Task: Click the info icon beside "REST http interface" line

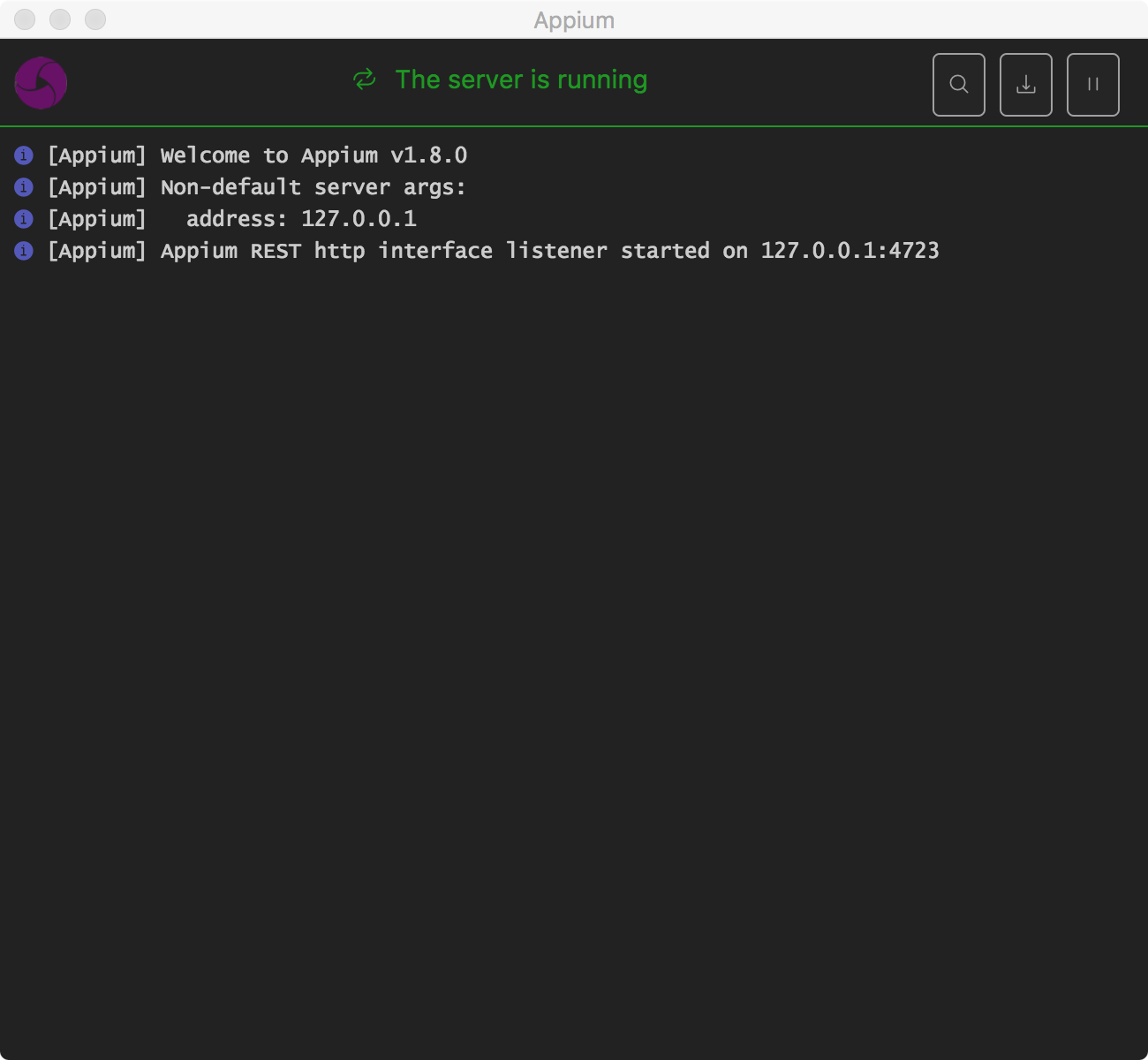Action: point(24,251)
